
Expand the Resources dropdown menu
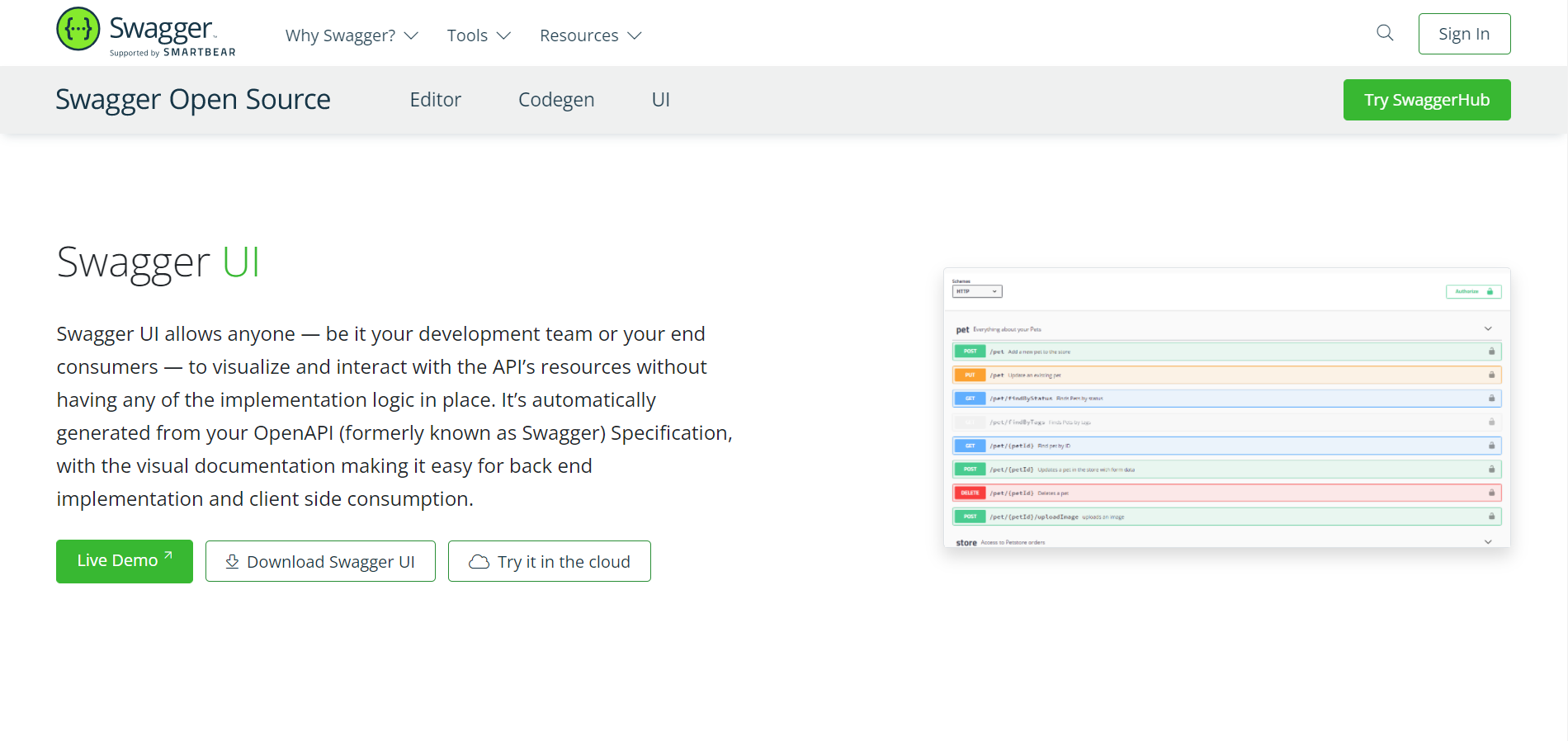coord(590,35)
